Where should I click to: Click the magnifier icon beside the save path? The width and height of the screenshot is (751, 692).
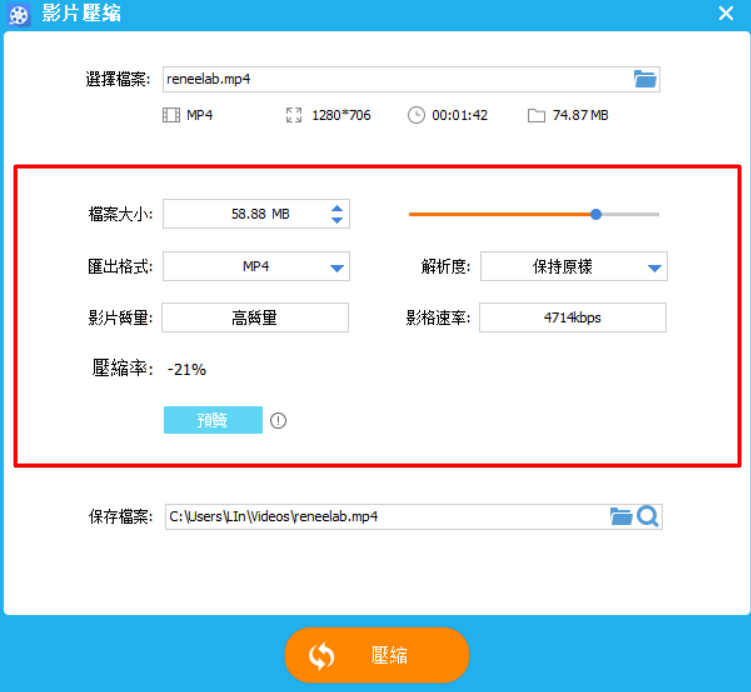pyautogui.click(x=648, y=516)
